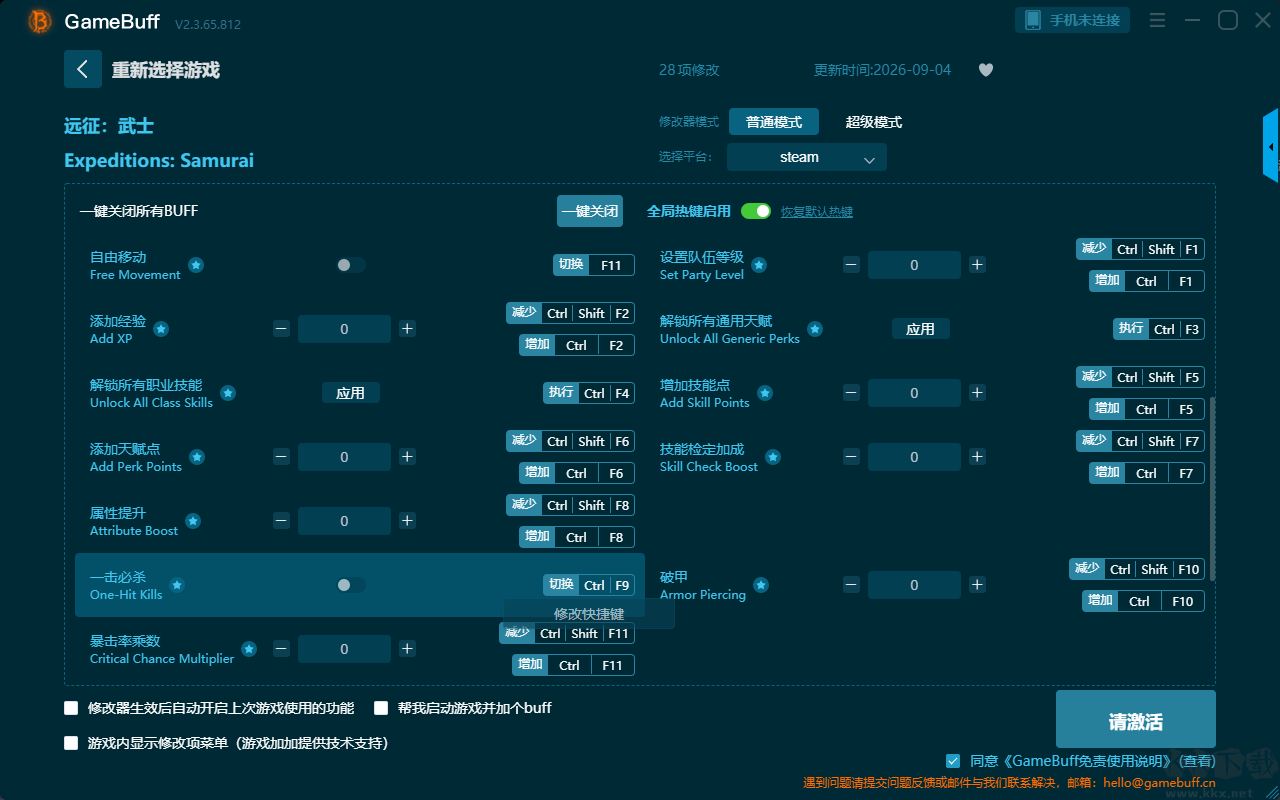Increase Attribute Boost with plus
Screen dimensions: 1280x800
tap(407, 521)
